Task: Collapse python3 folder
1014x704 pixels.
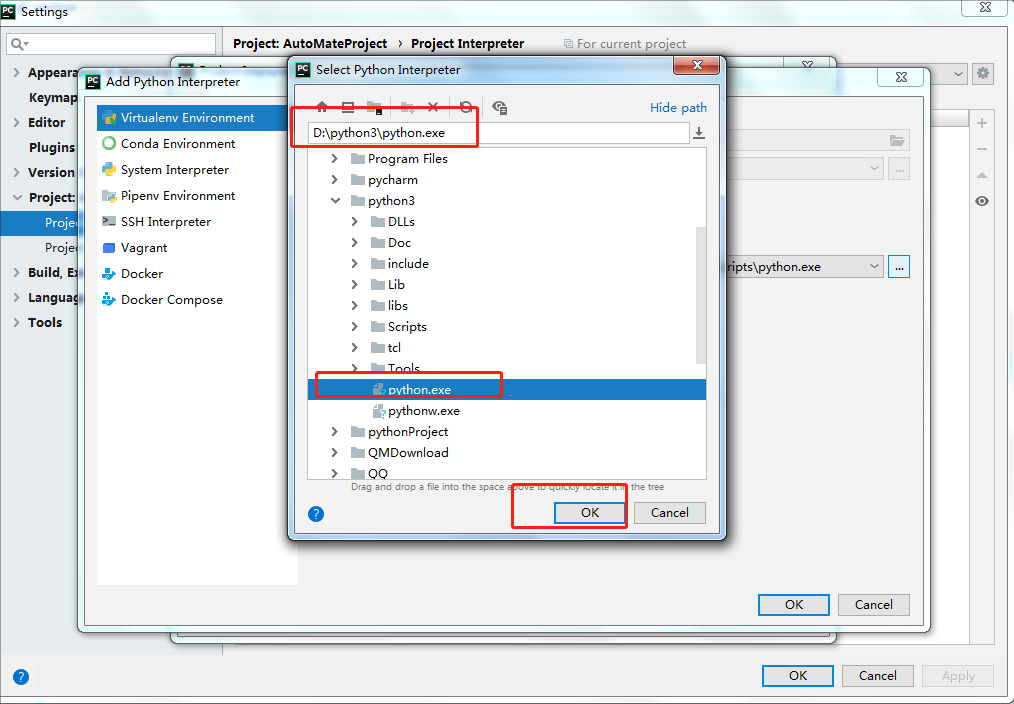Action: [x=335, y=200]
